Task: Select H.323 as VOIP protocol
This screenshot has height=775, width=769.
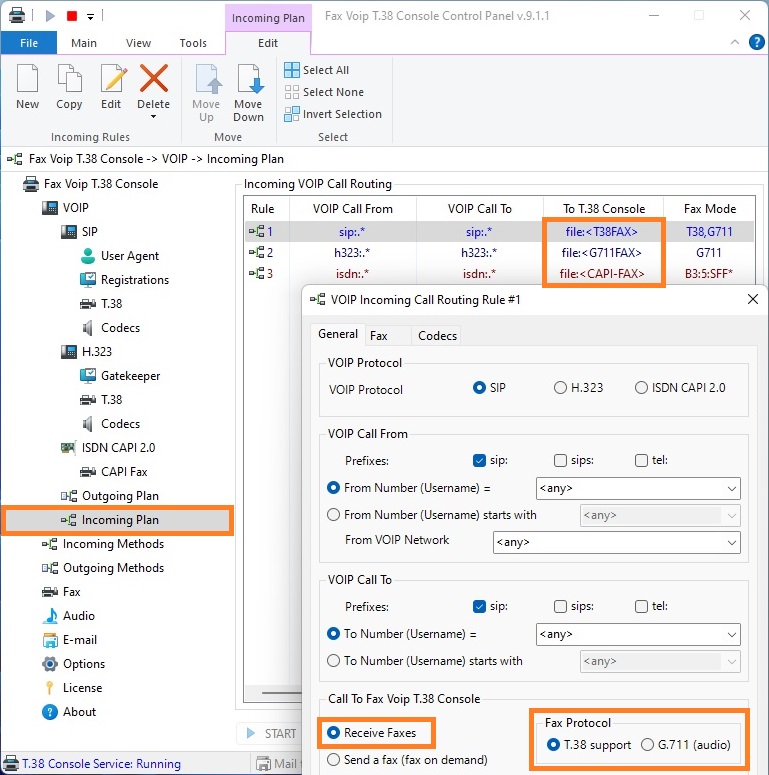Action: point(560,388)
